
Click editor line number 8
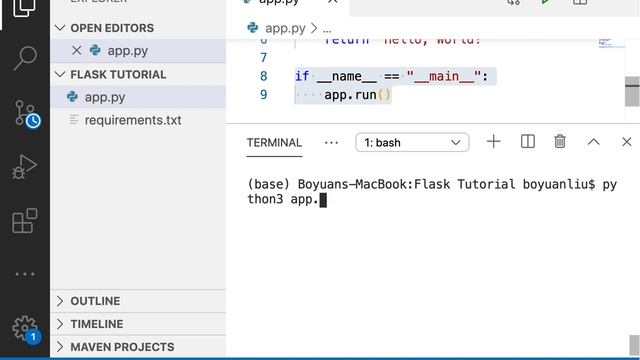pos(264,76)
